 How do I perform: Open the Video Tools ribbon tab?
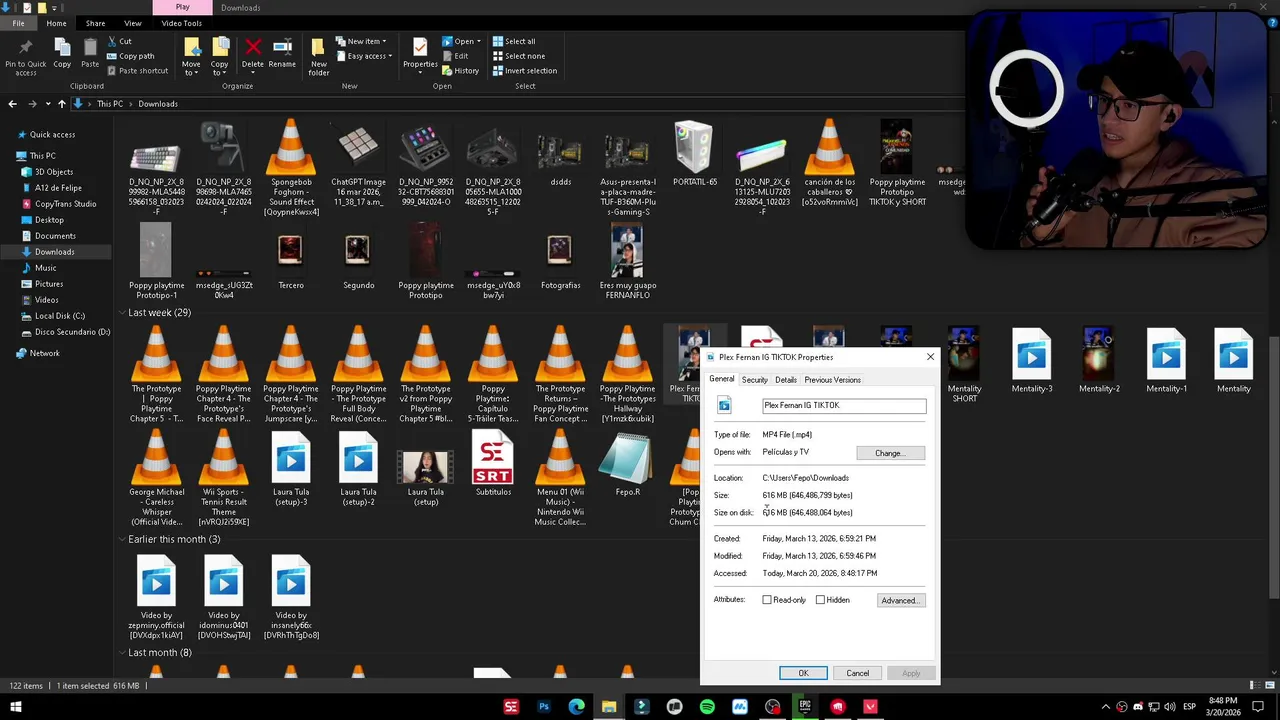pos(181,23)
